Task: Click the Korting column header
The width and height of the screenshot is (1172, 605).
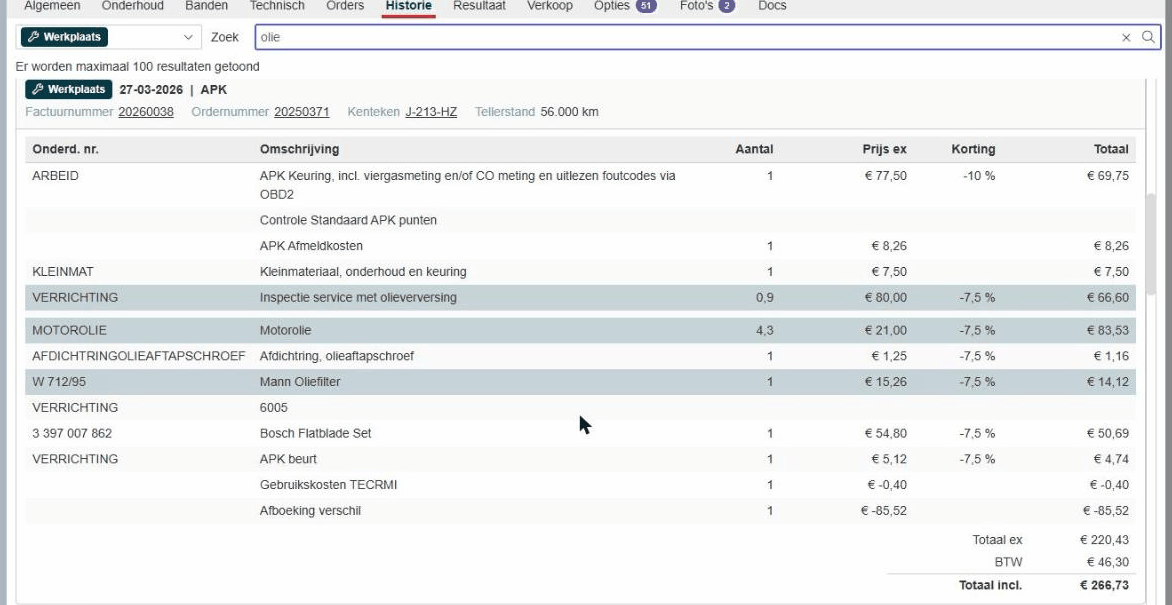Action: [x=973, y=150]
